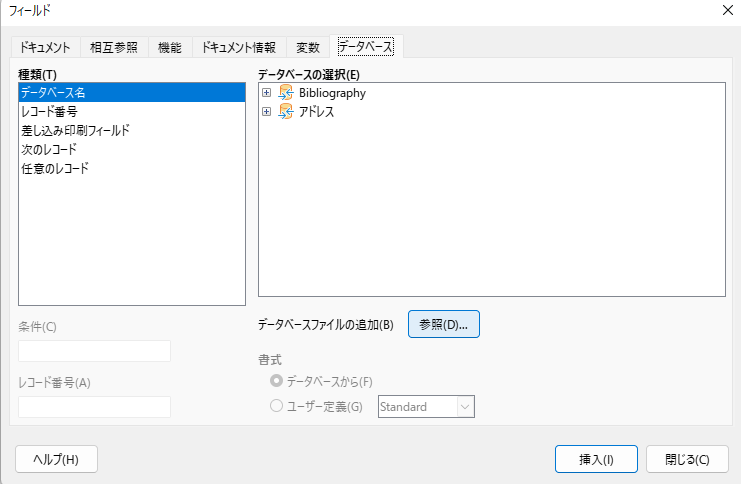This screenshot has height=484, width=741.
Task: Open the ドキュメント情報 tab
Action: 238,47
